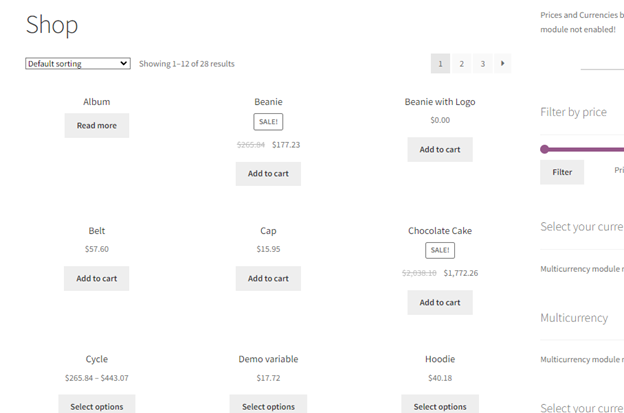
Task: Add Belt to cart
Action: 97,279
